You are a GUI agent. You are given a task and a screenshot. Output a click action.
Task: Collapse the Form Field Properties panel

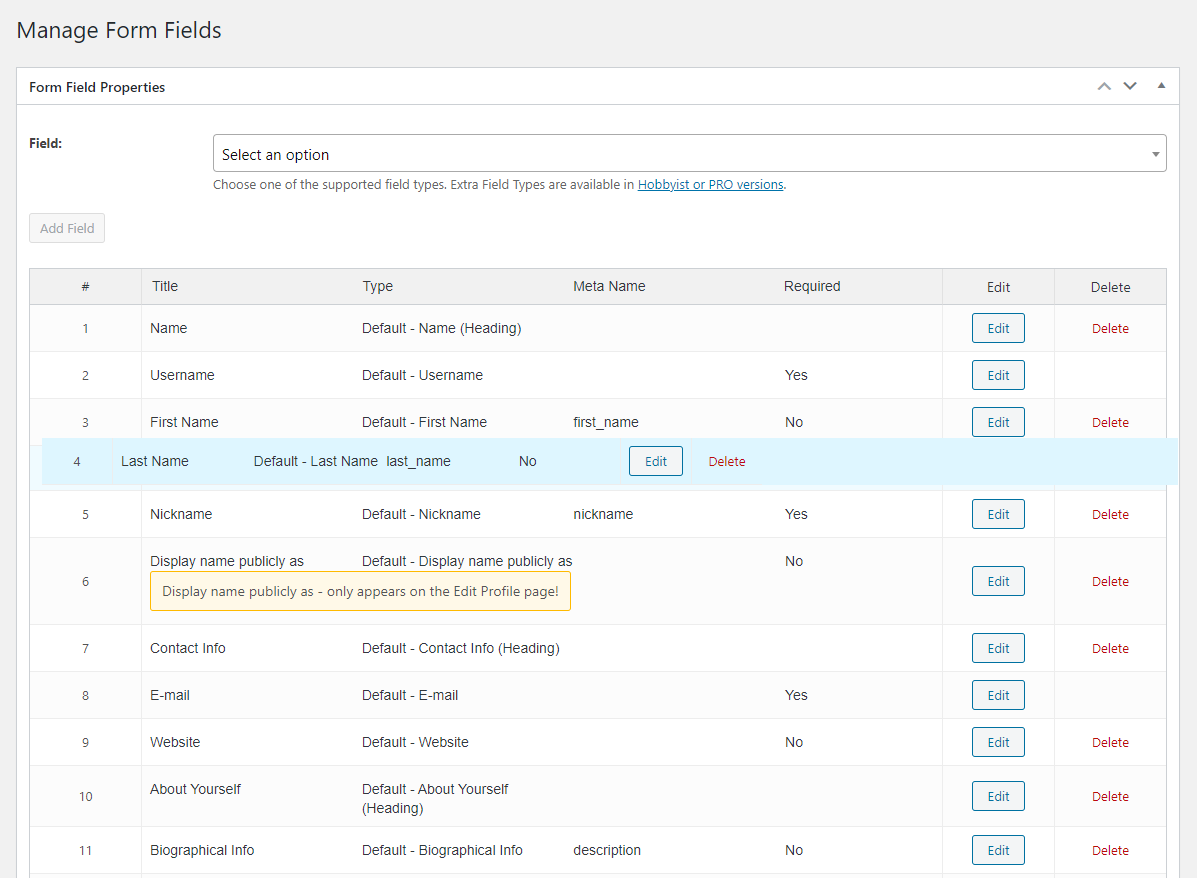click(1161, 86)
